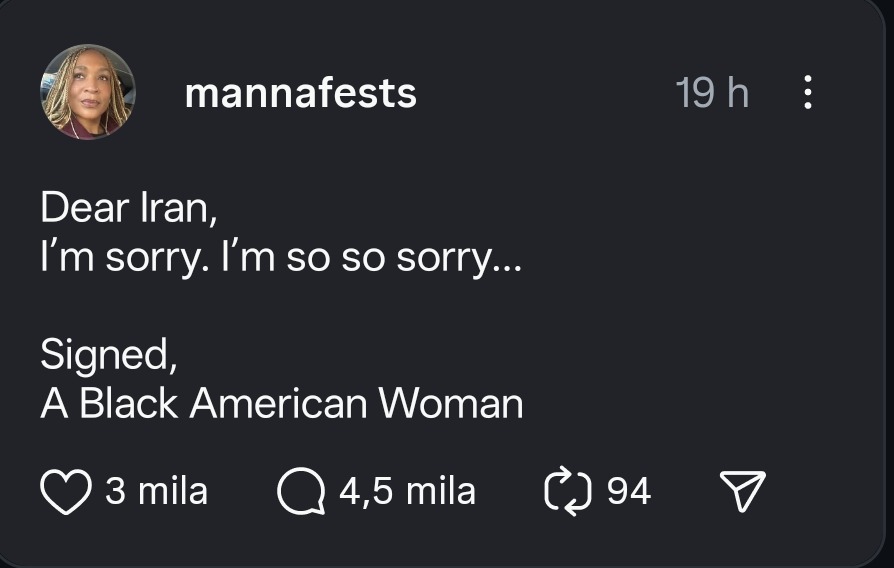
Task: Click the word 'Iran' in the post
Action: [176, 208]
